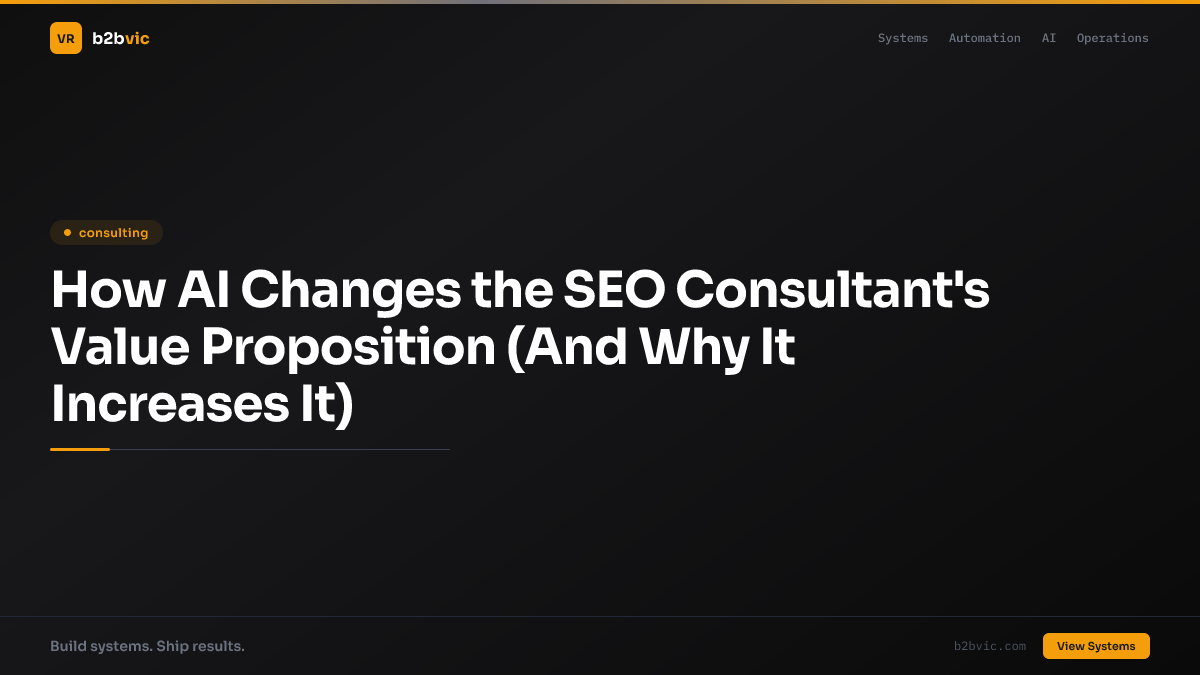The image size is (1200, 675).
Task: Toggle the consulting category pill
Action: (x=106, y=232)
